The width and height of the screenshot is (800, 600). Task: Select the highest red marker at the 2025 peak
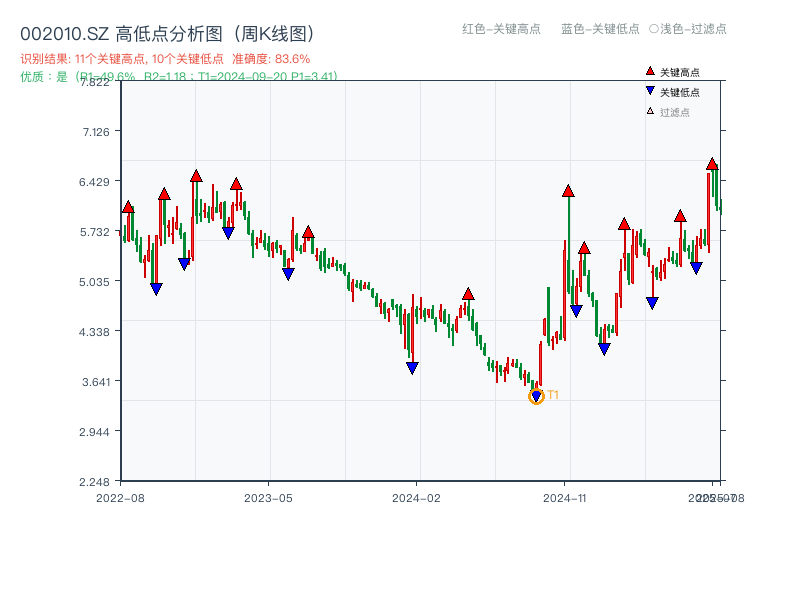point(712,164)
